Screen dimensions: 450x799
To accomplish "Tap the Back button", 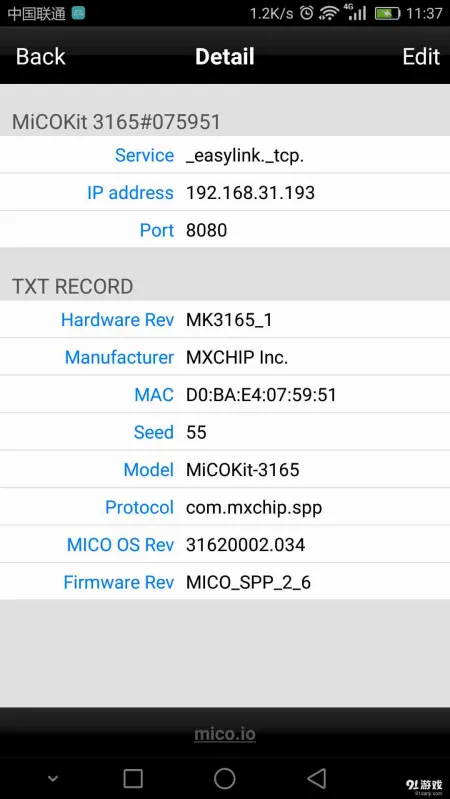I will point(41,57).
